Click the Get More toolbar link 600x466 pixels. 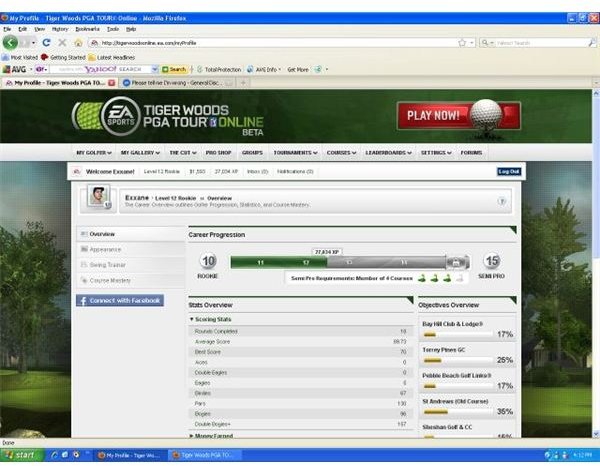(x=298, y=69)
